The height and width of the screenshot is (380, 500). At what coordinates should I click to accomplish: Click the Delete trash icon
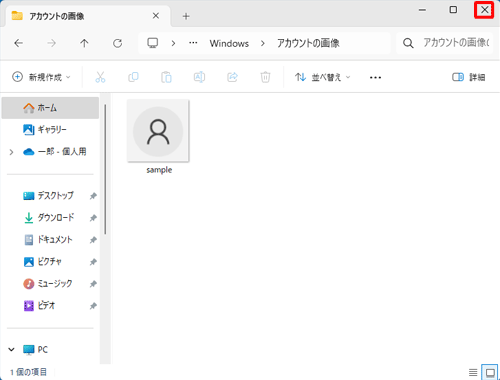click(x=265, y=77)
